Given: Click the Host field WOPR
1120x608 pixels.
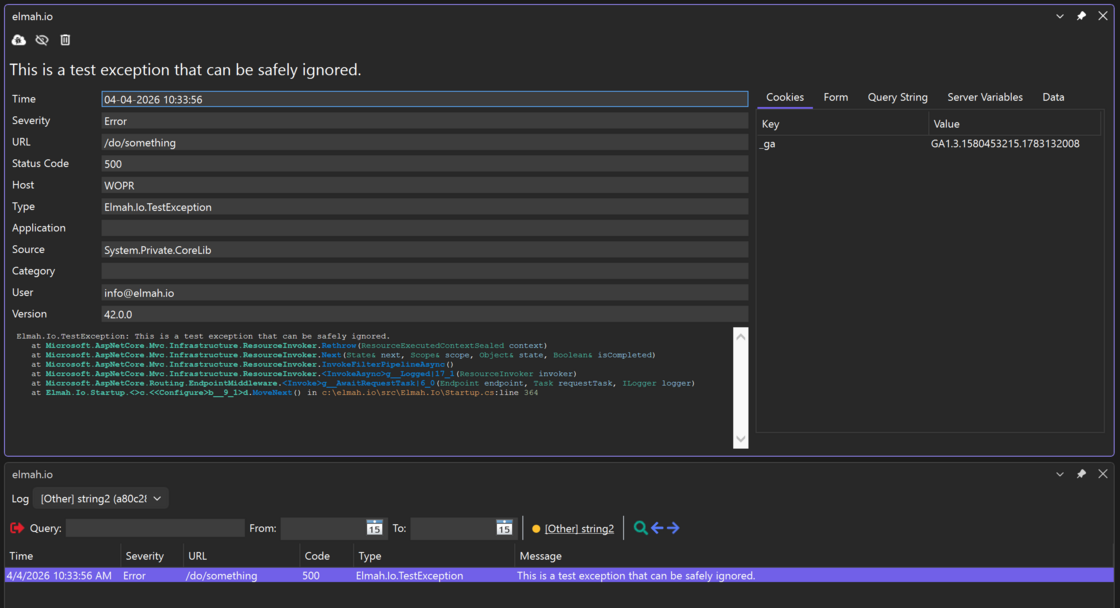Looking at the screenshot, I should point(424,185).
